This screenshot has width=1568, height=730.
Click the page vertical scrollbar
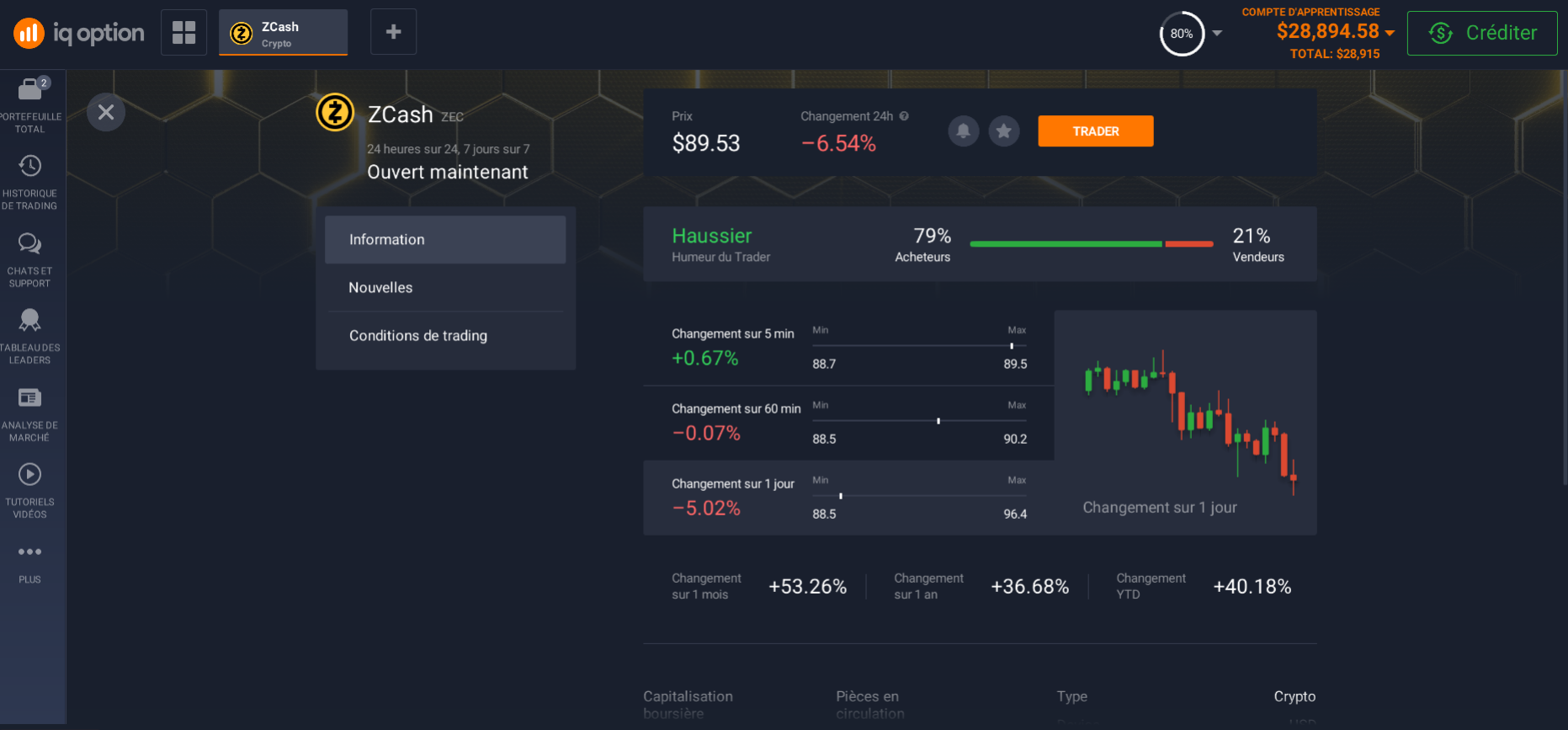point(1565,276)
